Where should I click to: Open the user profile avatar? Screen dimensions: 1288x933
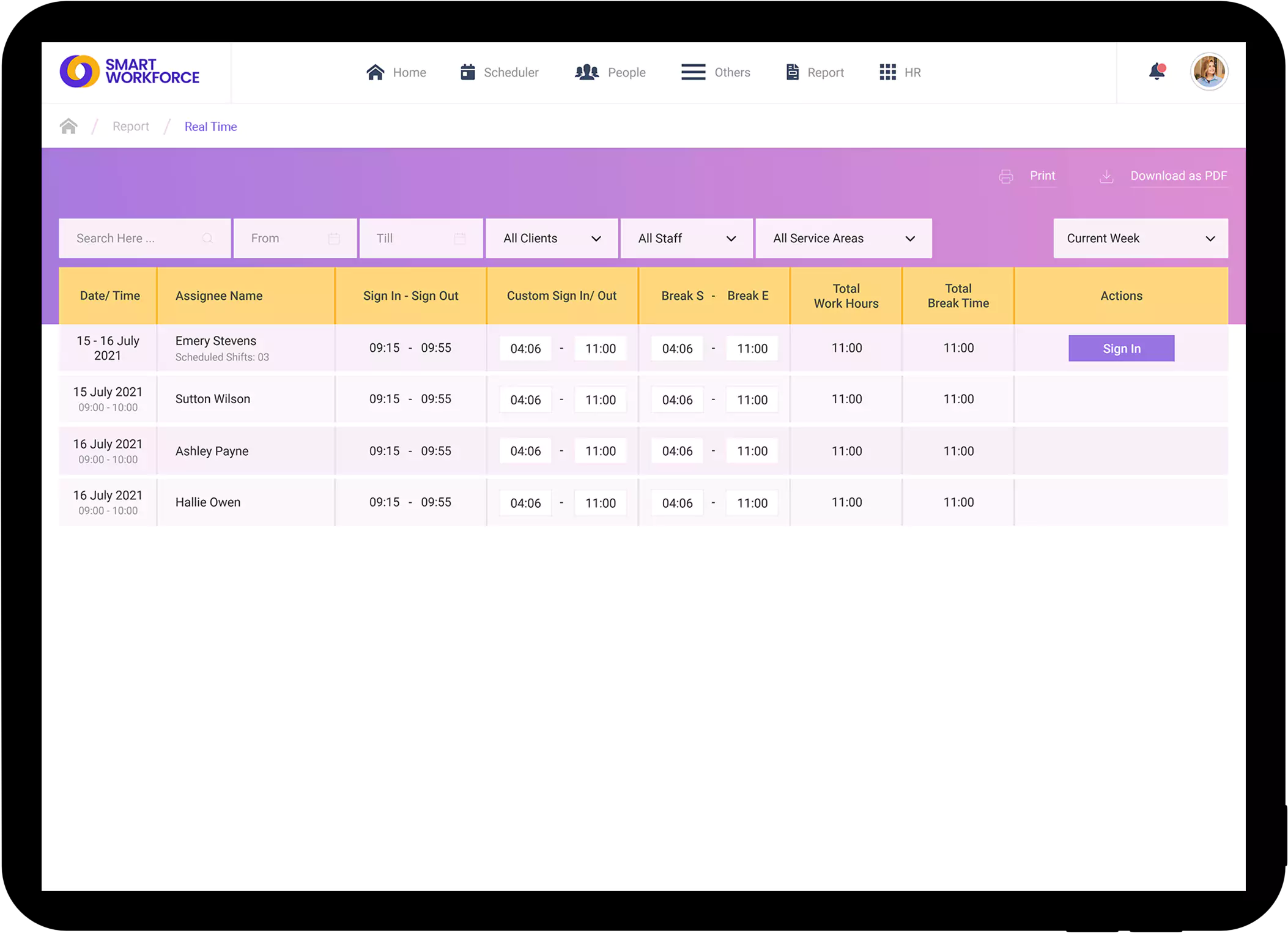[x=1208, y=72]
